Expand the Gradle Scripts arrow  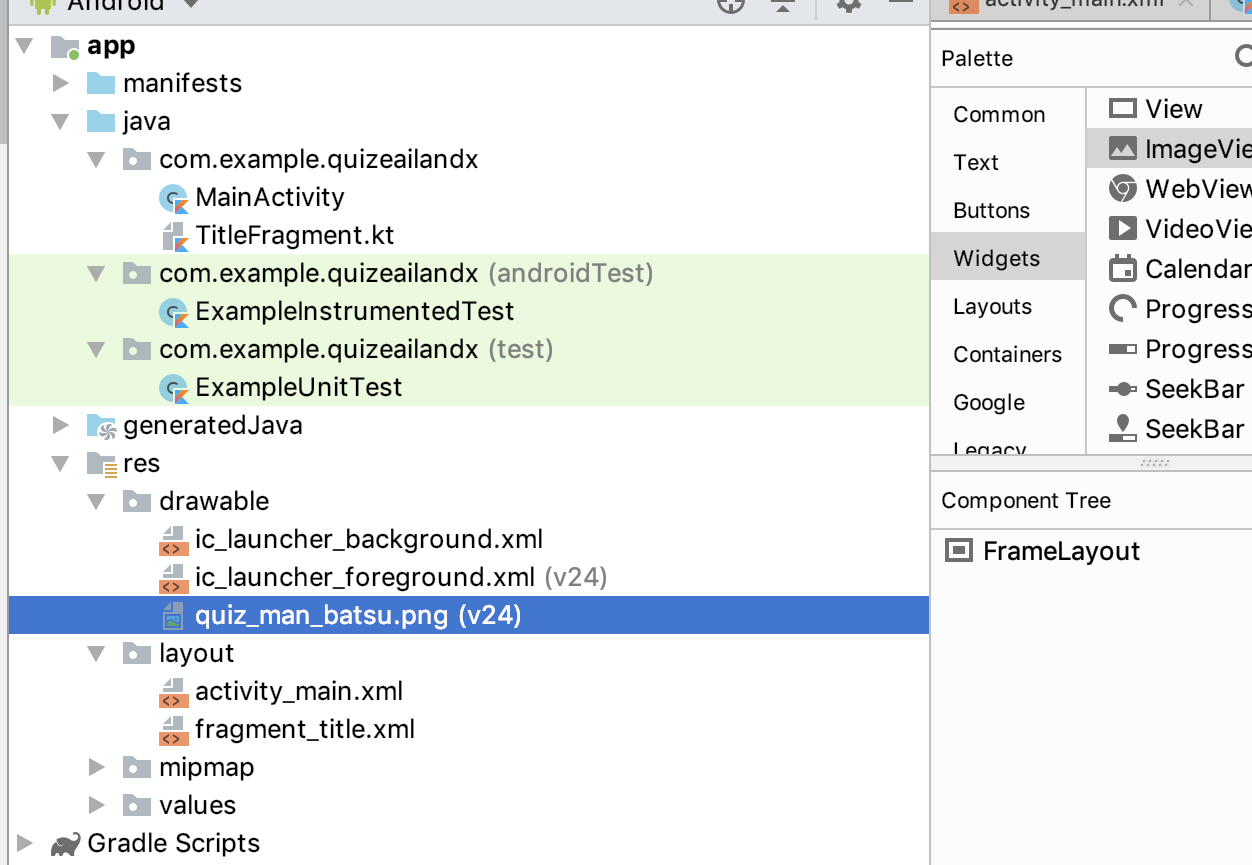25,843
